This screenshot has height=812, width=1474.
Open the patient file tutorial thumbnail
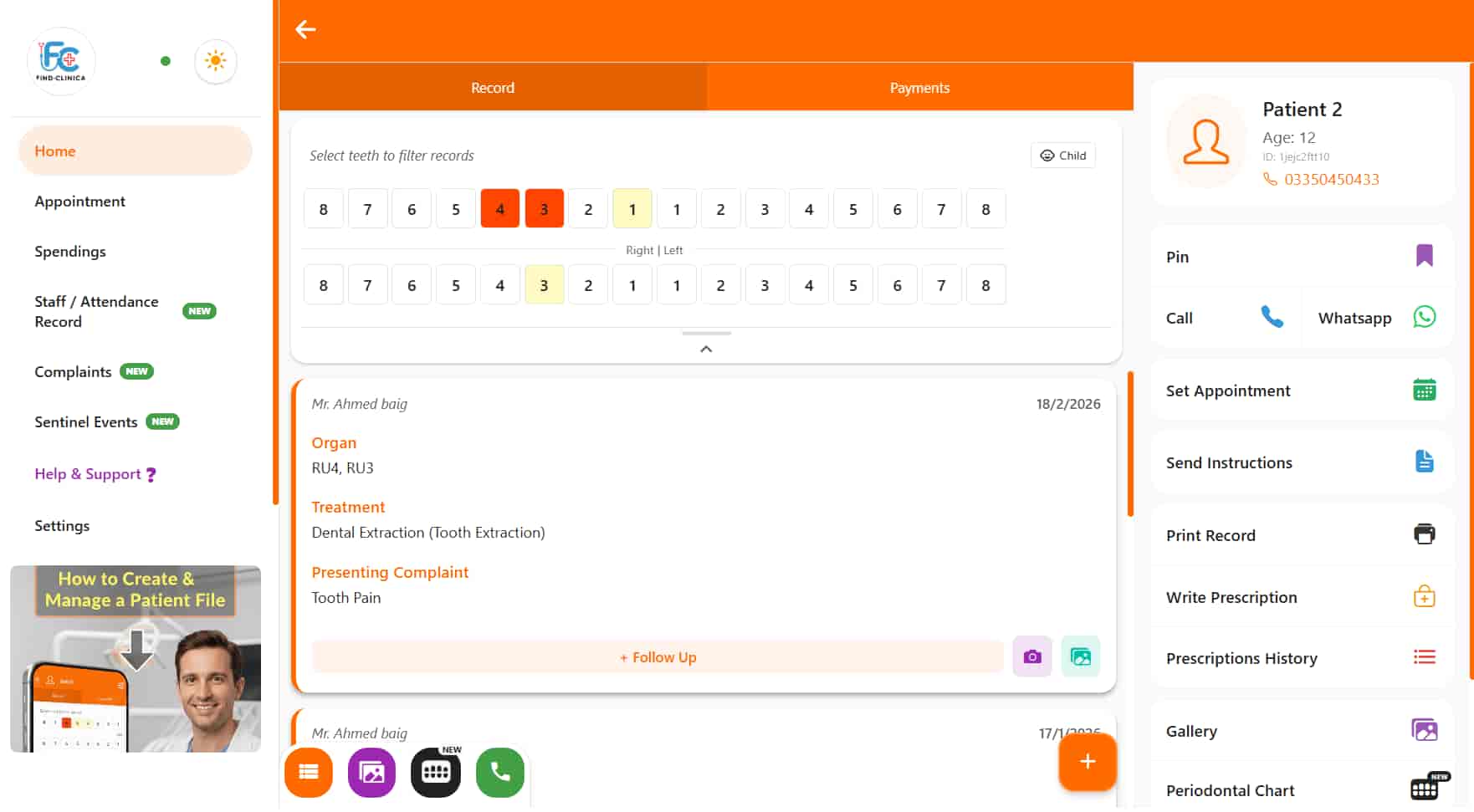coord(136,659)
